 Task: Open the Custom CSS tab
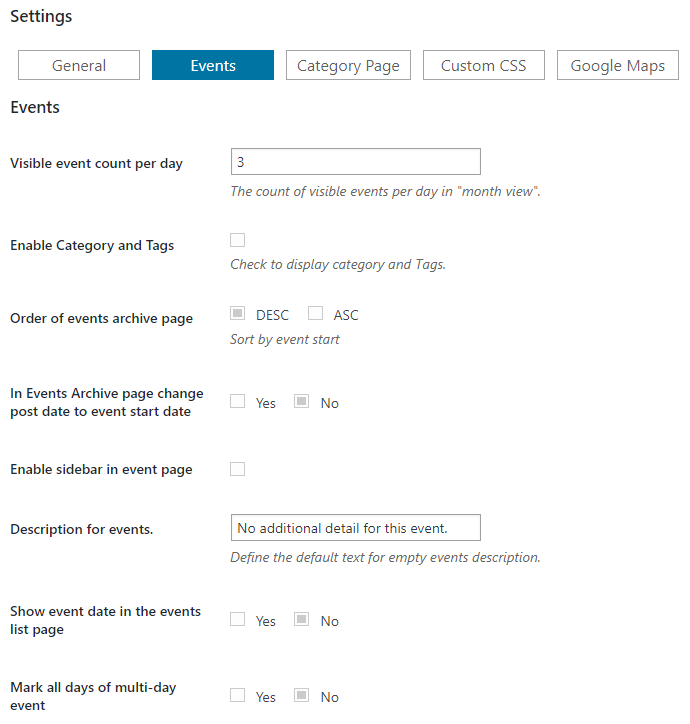coord(484,65)
